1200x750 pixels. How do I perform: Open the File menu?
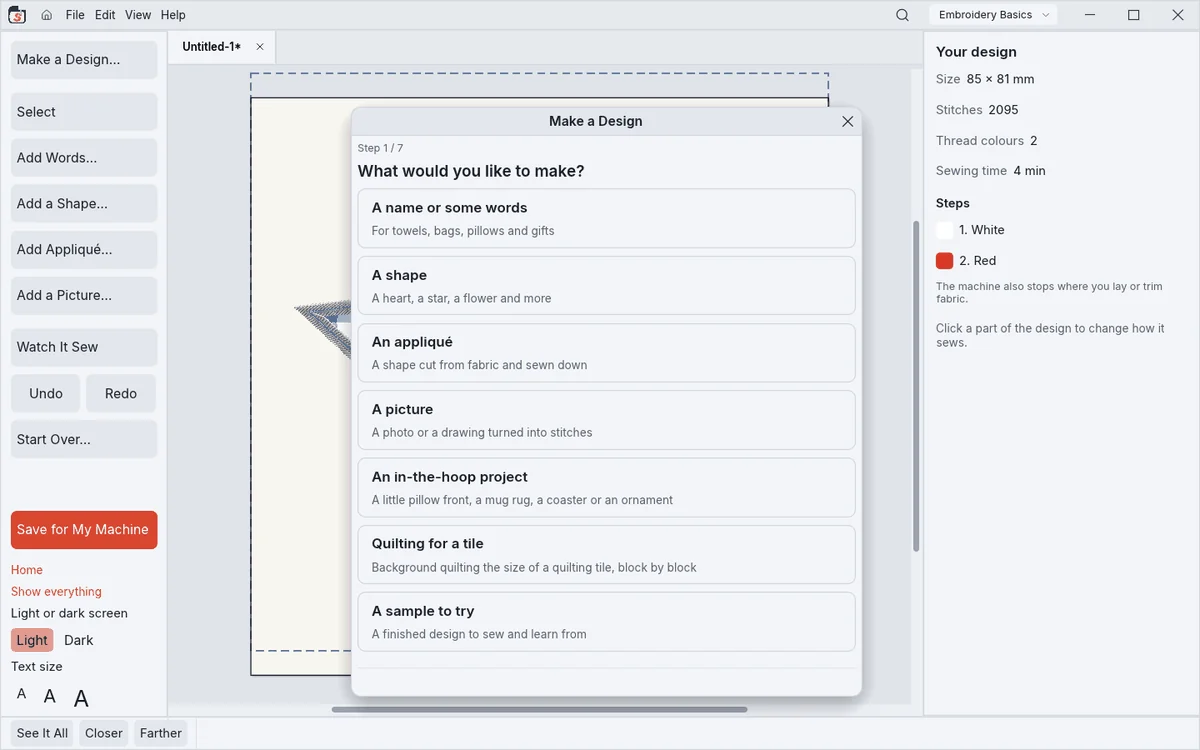coord(75,15)
